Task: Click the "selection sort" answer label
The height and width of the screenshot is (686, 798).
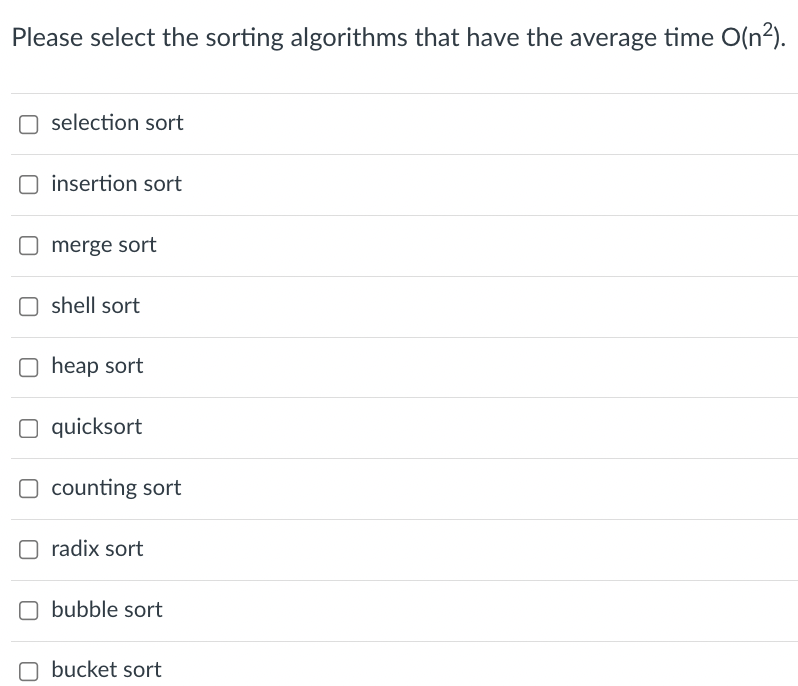Action: [x=117, y=123]
